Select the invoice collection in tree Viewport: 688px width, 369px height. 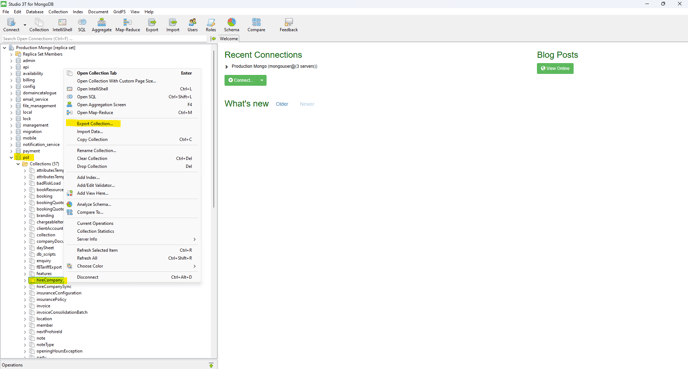tap(43, 306)
